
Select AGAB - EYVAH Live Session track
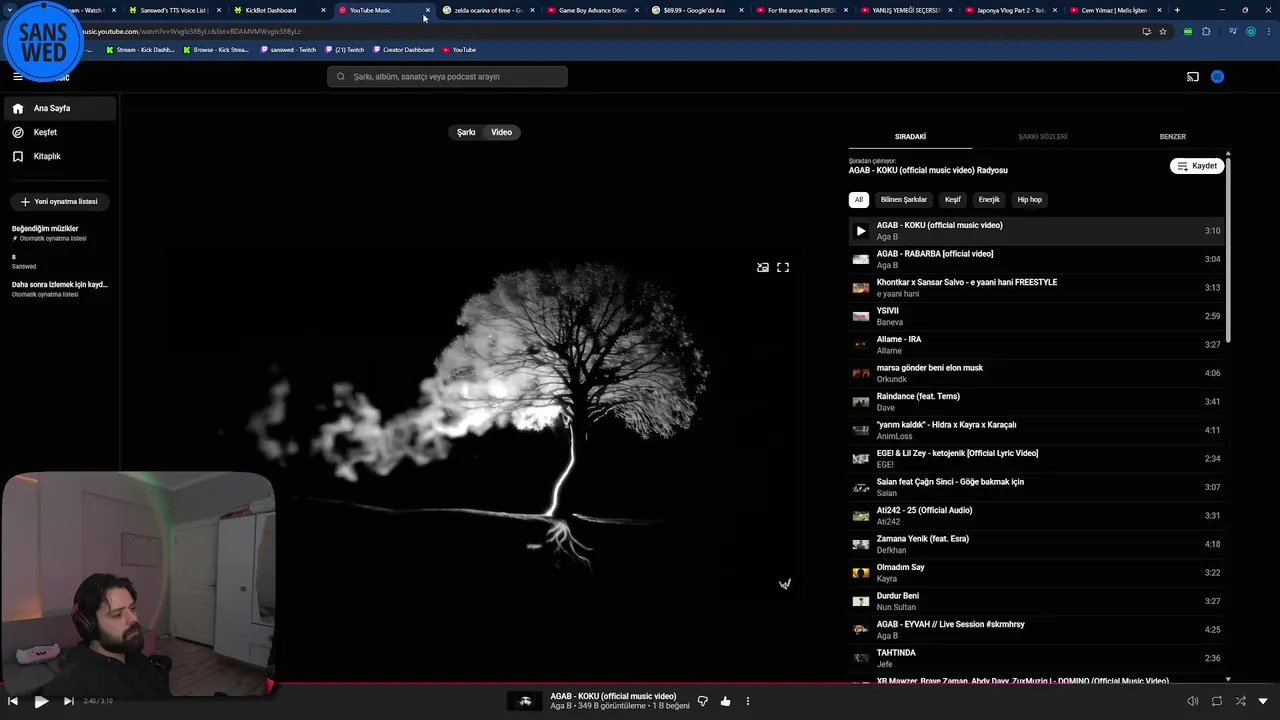(x=1036, y=630)
